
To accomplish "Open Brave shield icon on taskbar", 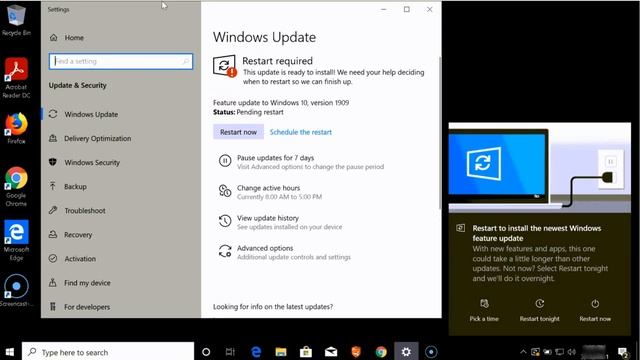I will coord(356,352).
